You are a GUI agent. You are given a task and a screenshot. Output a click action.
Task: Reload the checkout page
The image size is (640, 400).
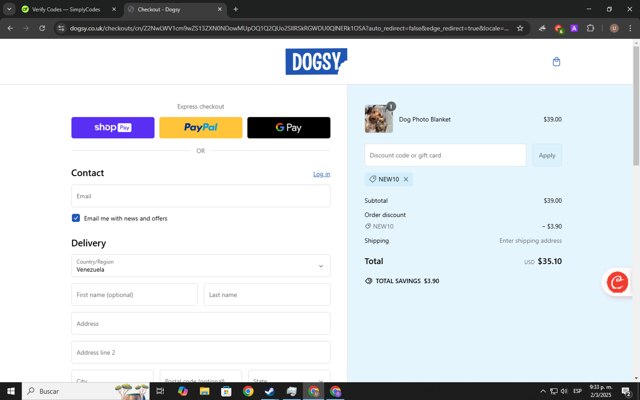[x=42, y=28]
